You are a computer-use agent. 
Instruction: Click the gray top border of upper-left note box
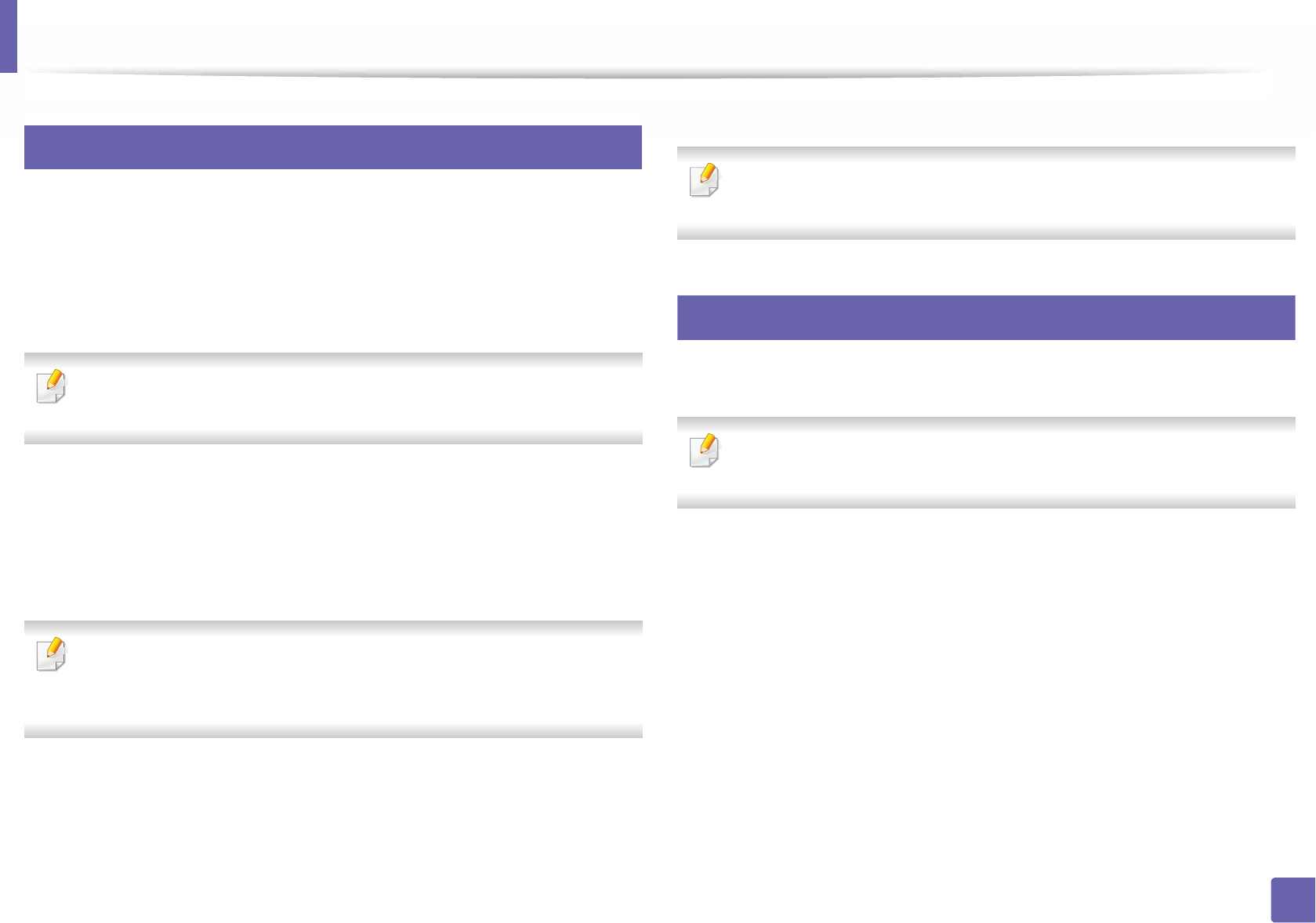pos(333,357)
